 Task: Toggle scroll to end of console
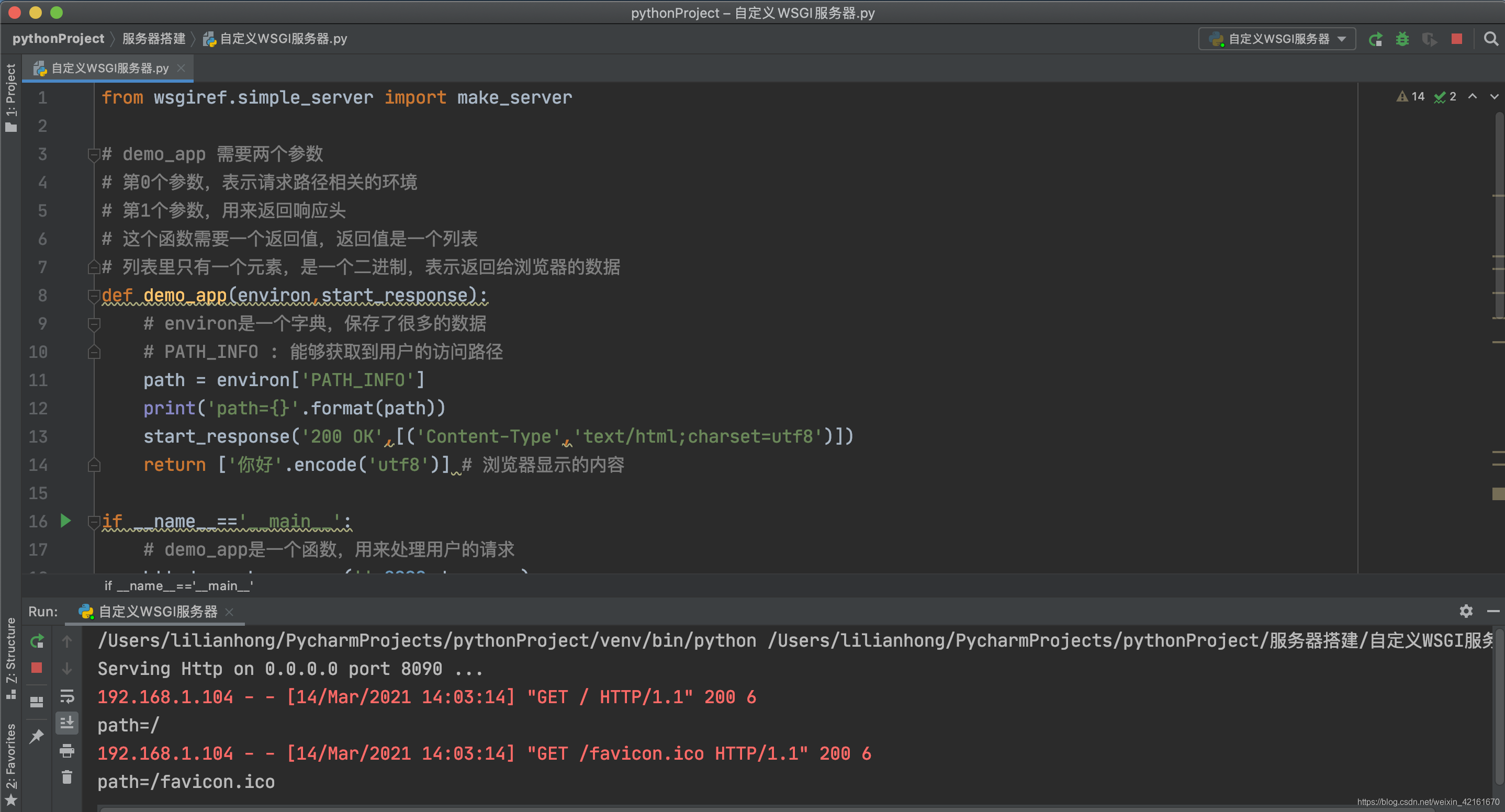67,723
